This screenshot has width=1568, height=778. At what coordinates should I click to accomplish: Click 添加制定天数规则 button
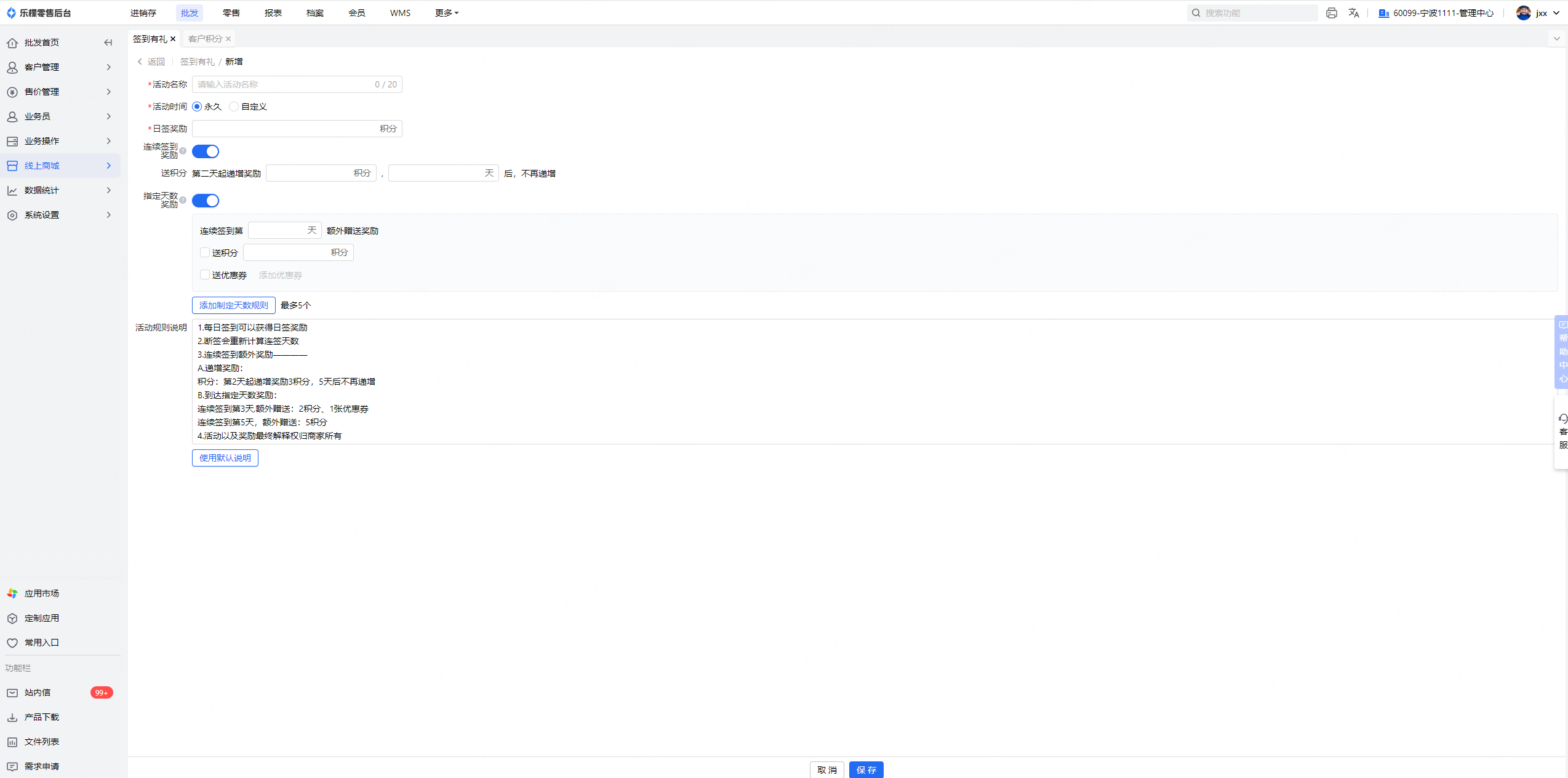(233, 305)
